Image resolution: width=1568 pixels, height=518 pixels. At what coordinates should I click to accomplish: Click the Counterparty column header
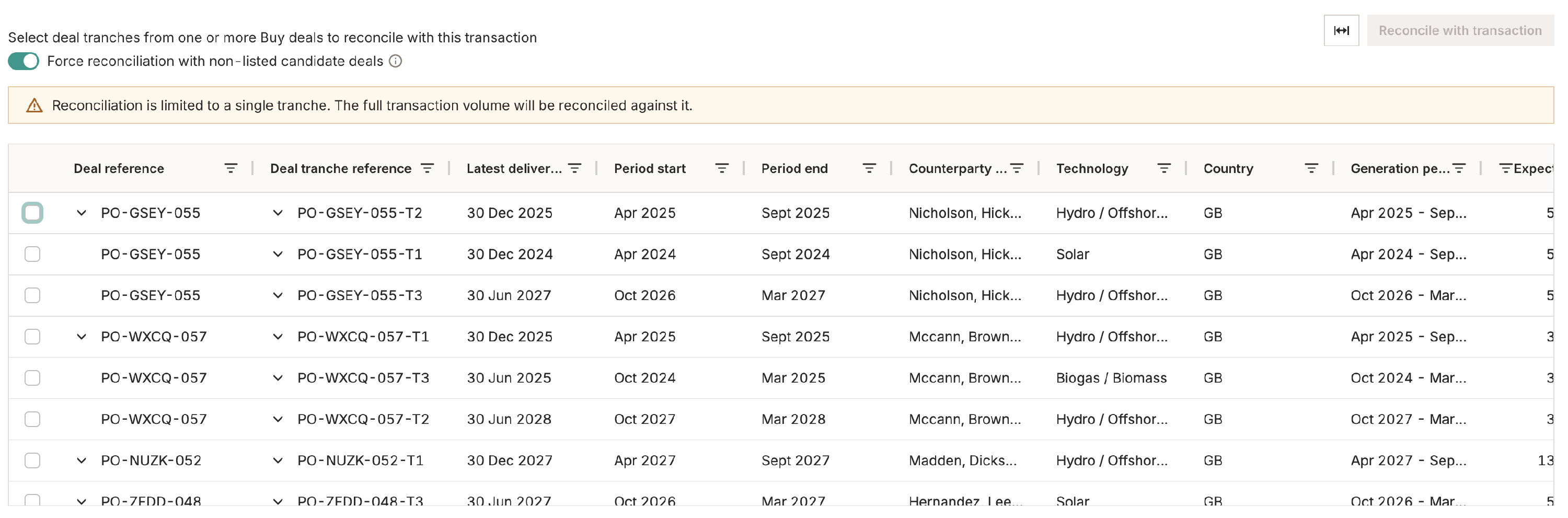(x=957, y=169)
